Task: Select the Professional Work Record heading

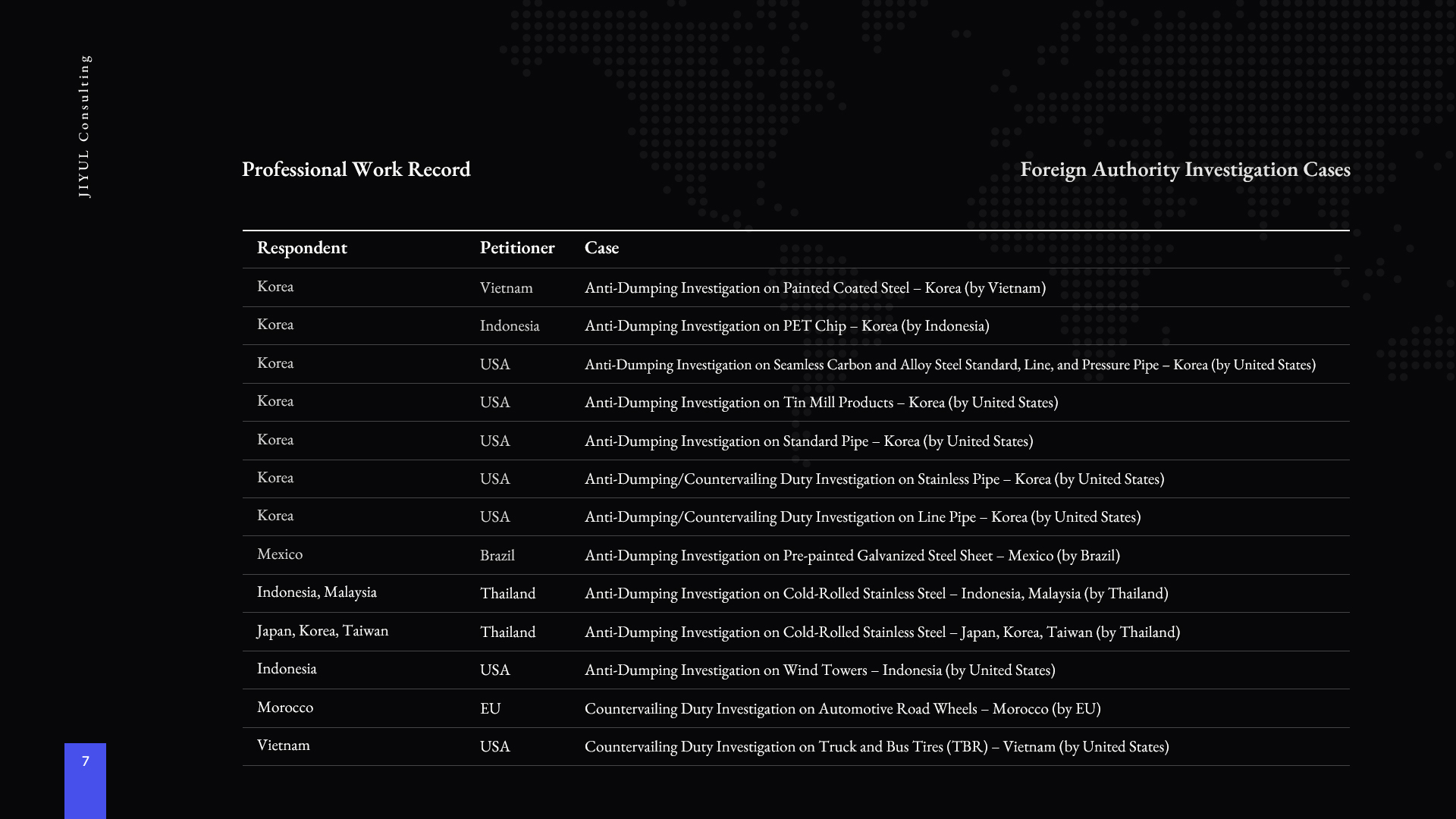Action: [356, 169]
